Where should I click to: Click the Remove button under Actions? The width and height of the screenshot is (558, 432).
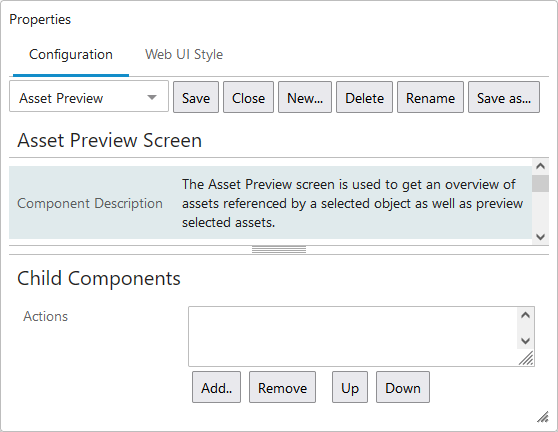click(x=282, y=387)
